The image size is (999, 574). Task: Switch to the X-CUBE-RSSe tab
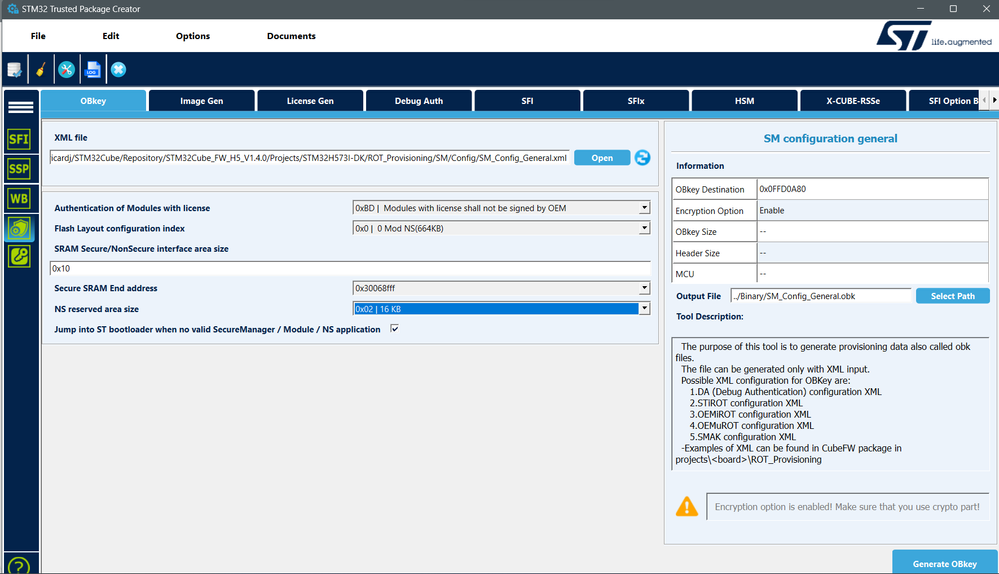pyautogui.click(x=853, y=101)
